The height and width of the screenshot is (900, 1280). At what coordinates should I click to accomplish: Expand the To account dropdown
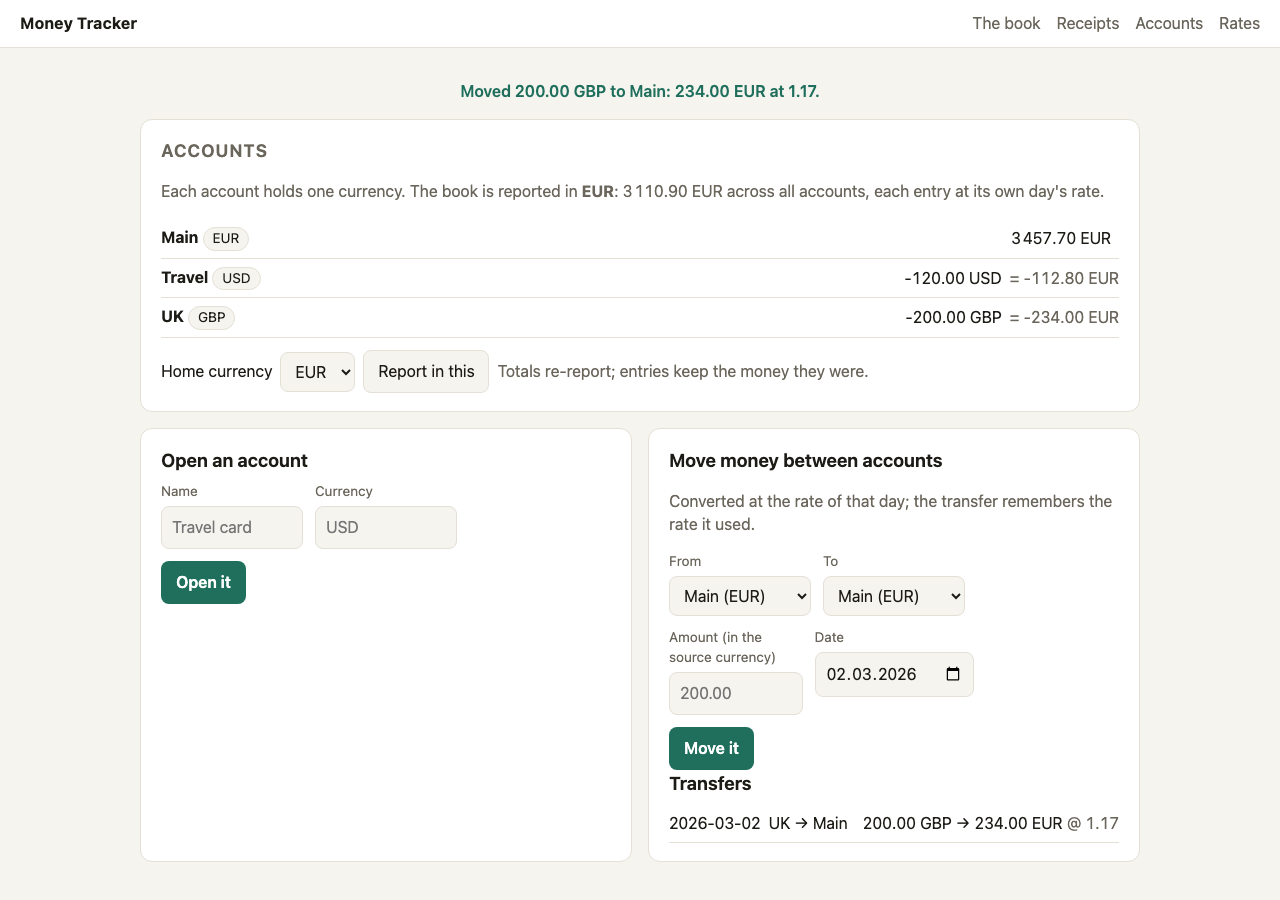(894, 596)
